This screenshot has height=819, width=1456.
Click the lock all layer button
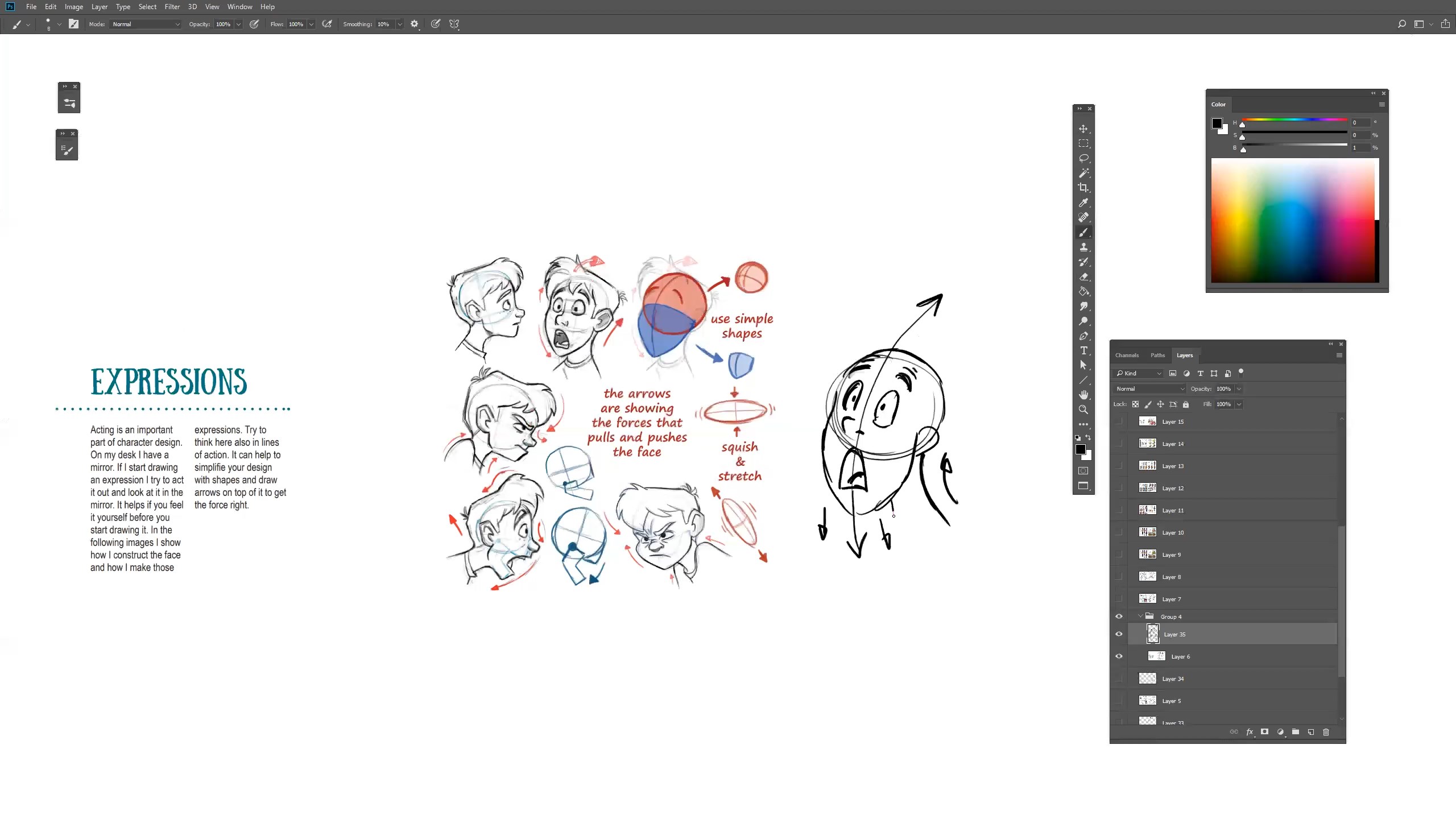pos(1186,404)
